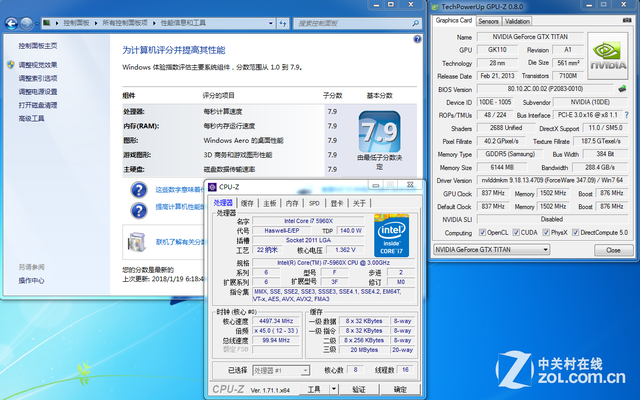Open 调整索引选项 link in sidebar
This screenshot has height=400, width=640.
point(38,78)
